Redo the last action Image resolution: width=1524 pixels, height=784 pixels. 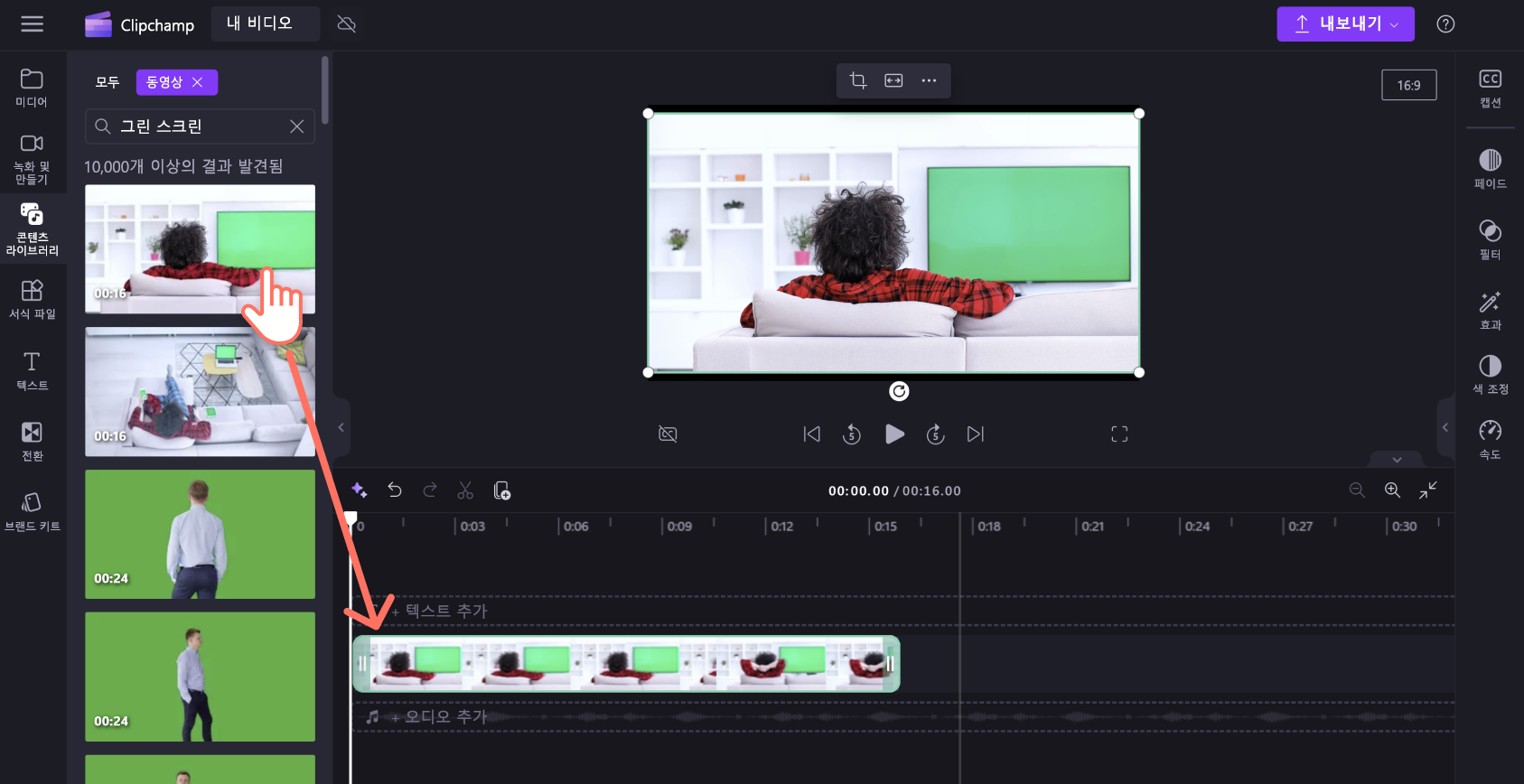point(430,490)
